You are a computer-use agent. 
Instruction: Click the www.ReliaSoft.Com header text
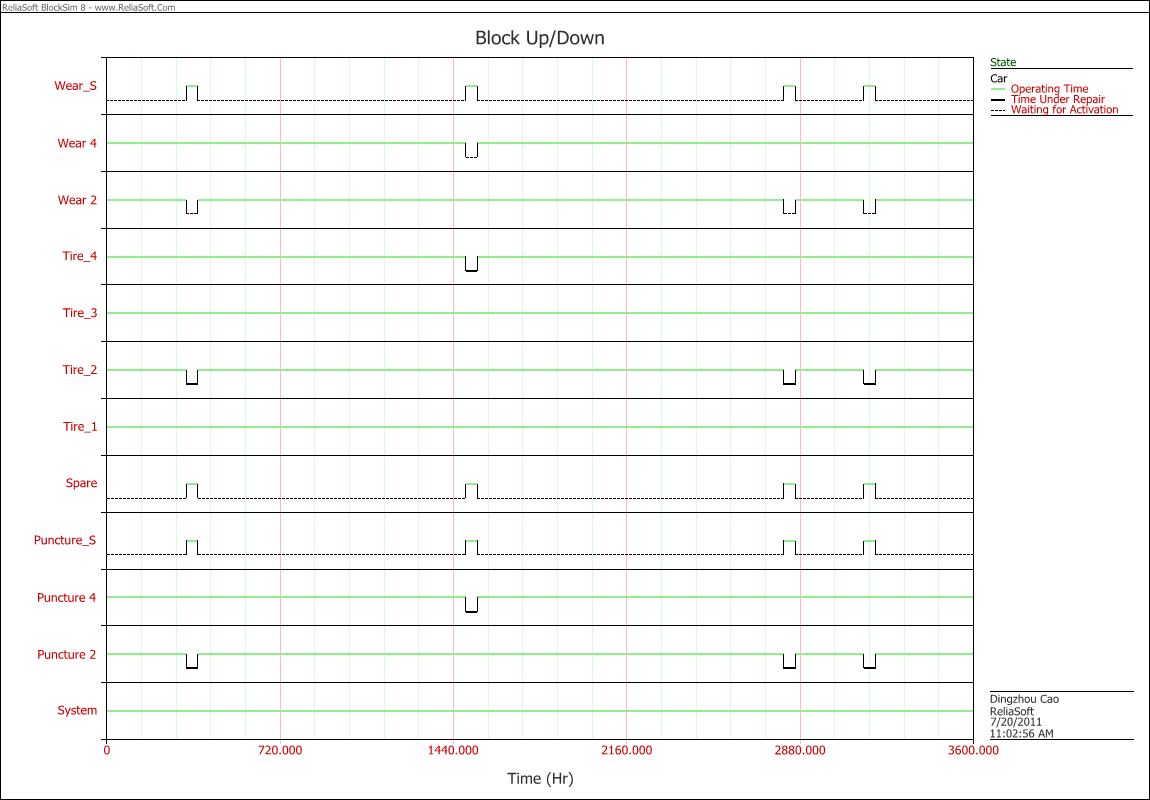coord(137,7)
